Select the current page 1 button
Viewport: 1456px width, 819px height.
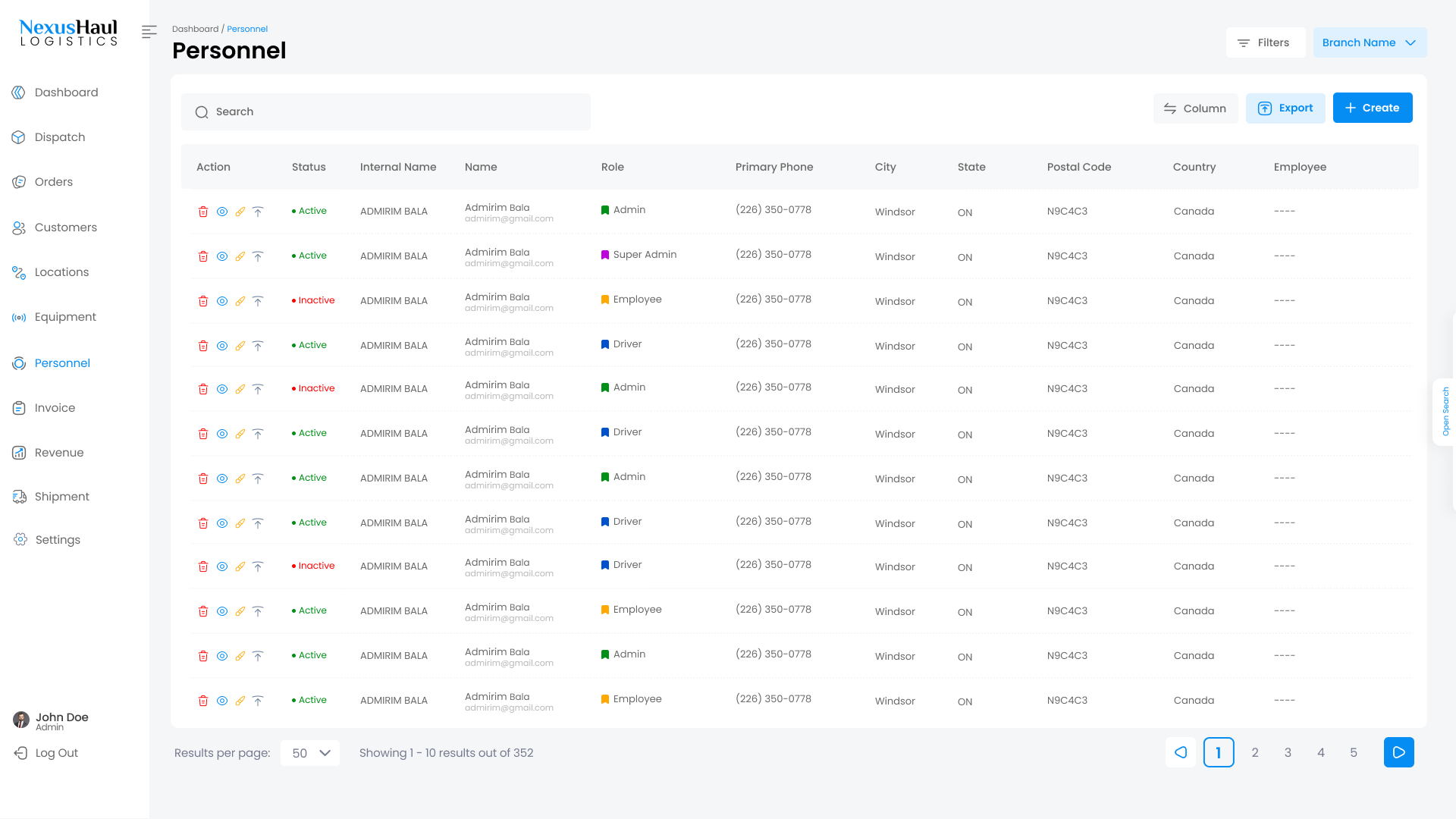click(1219, 752)
